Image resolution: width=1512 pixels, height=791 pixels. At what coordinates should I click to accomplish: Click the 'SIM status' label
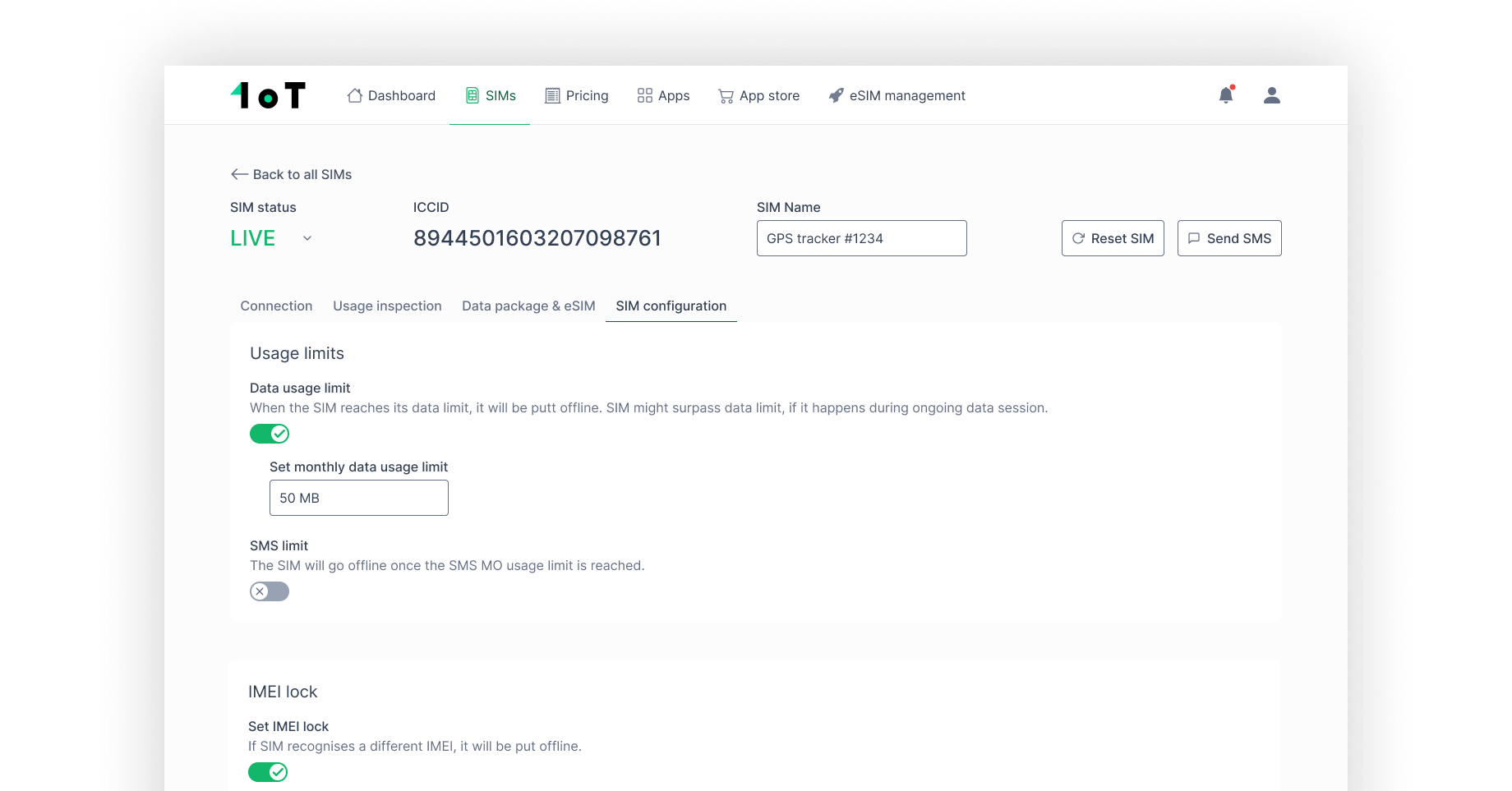click(263, 207)
